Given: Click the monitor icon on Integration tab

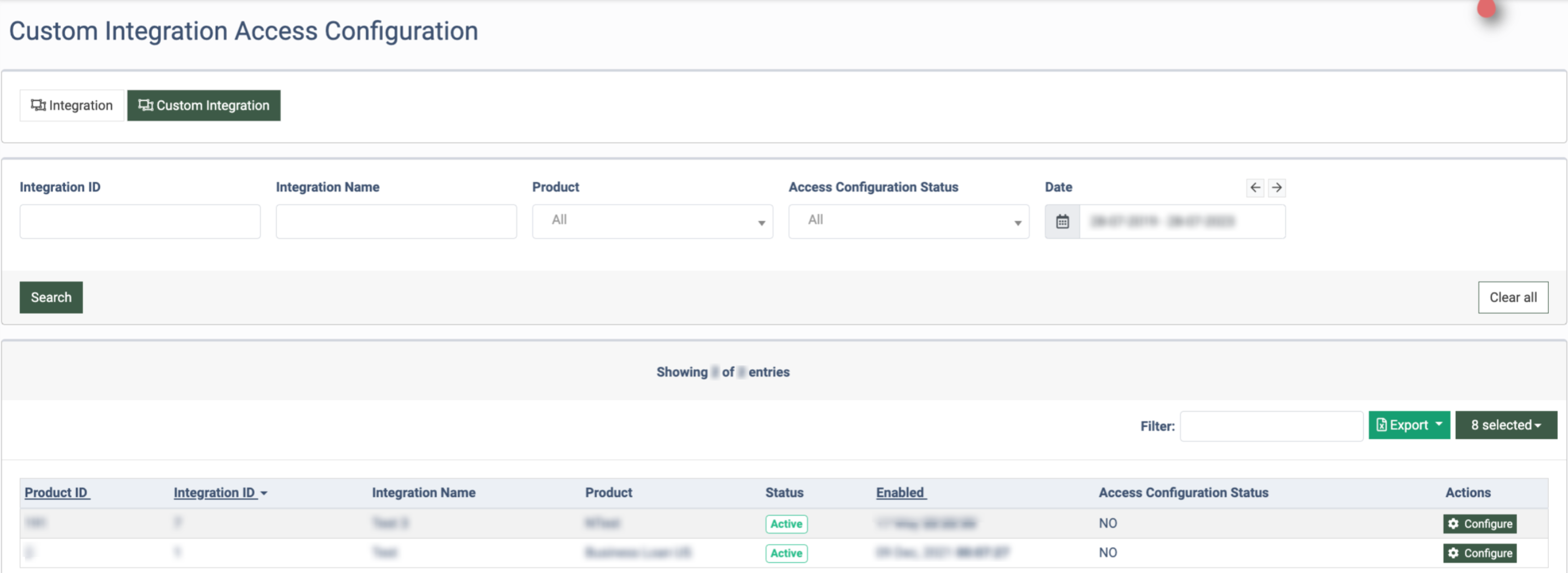Looking at the screenshot, I should 38,105.
